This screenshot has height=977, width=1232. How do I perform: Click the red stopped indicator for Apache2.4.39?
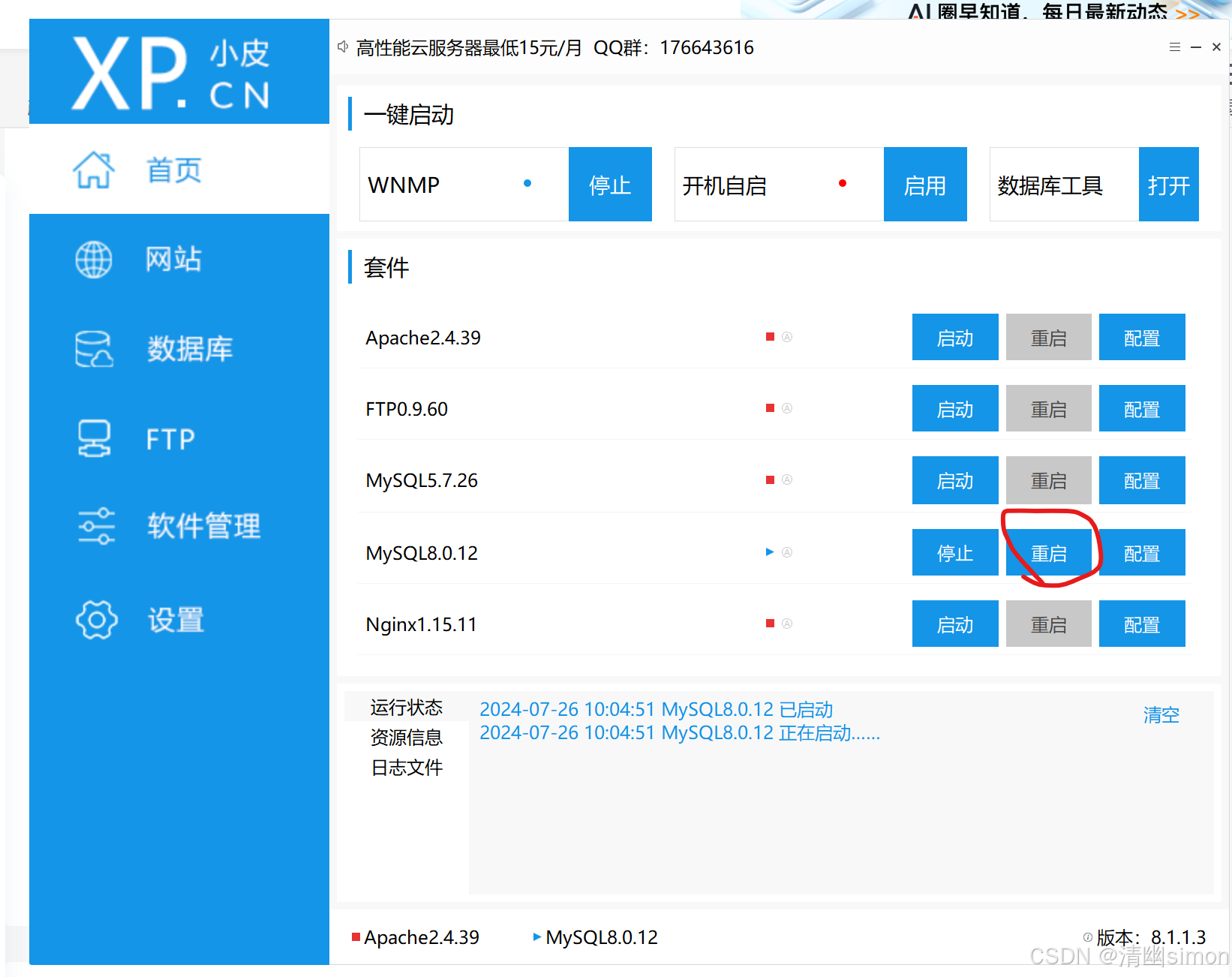pyautogui.click(x=770, y=337)
